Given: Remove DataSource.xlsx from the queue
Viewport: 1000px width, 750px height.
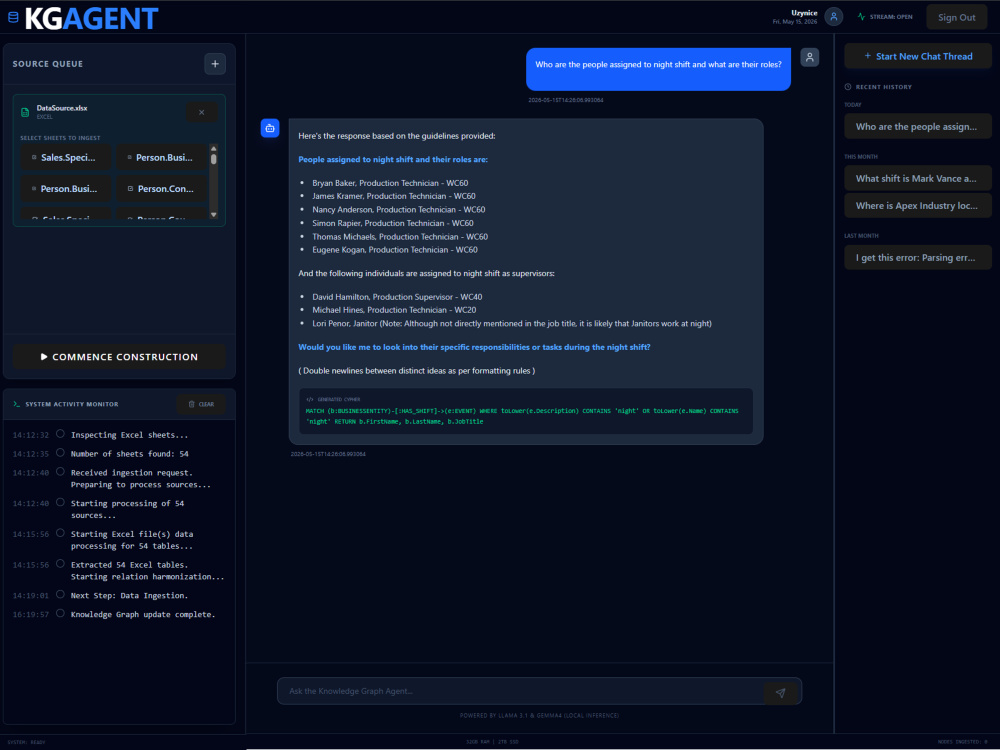Looking at the screenshot, I should (x=202, y=112).
